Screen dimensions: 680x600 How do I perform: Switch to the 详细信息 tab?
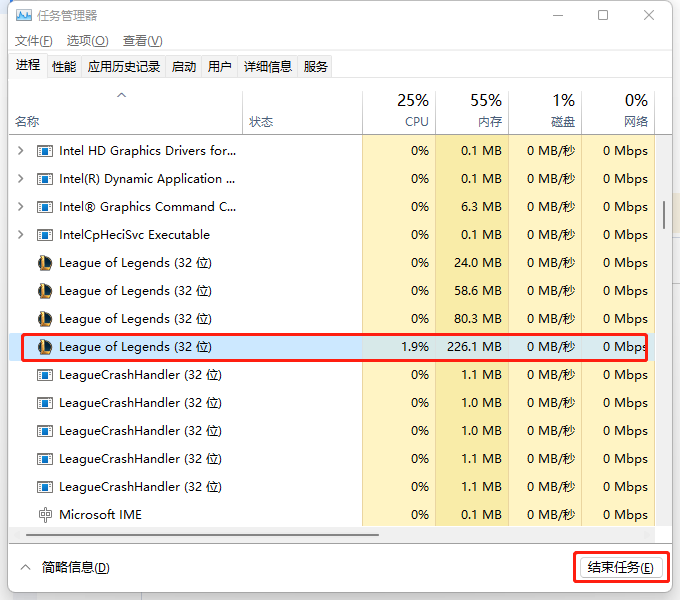(x=268, y=67)
